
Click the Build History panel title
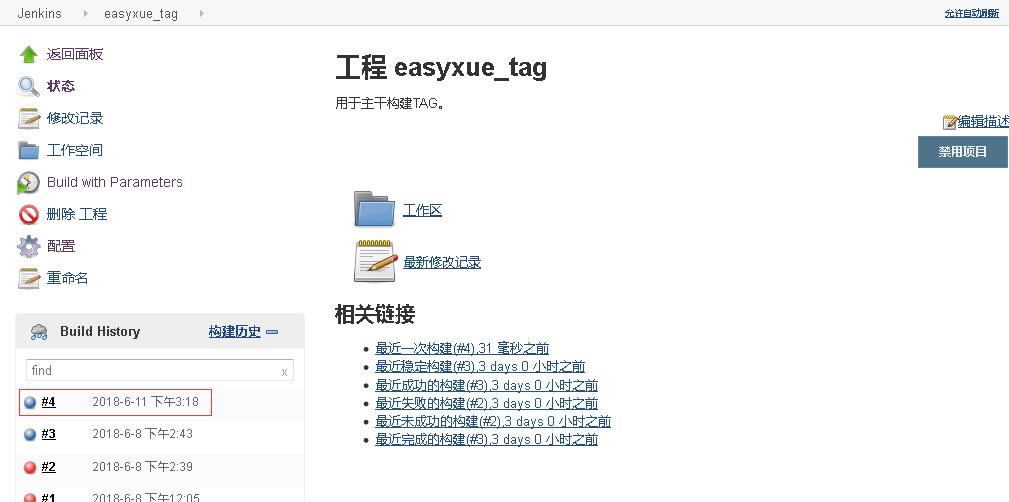click(x=100, y=331)
